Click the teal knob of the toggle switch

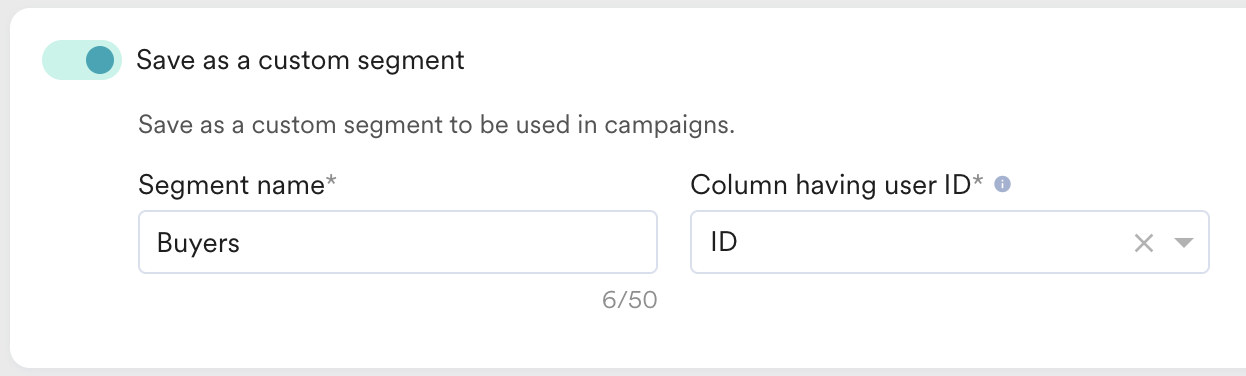pos(100,60)
